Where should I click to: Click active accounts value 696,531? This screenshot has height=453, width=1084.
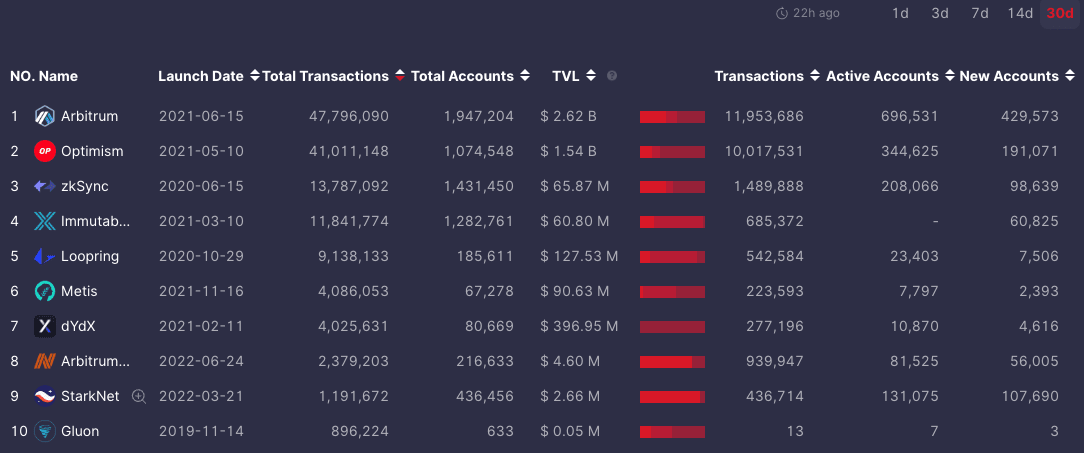click(x=909, y=116)
